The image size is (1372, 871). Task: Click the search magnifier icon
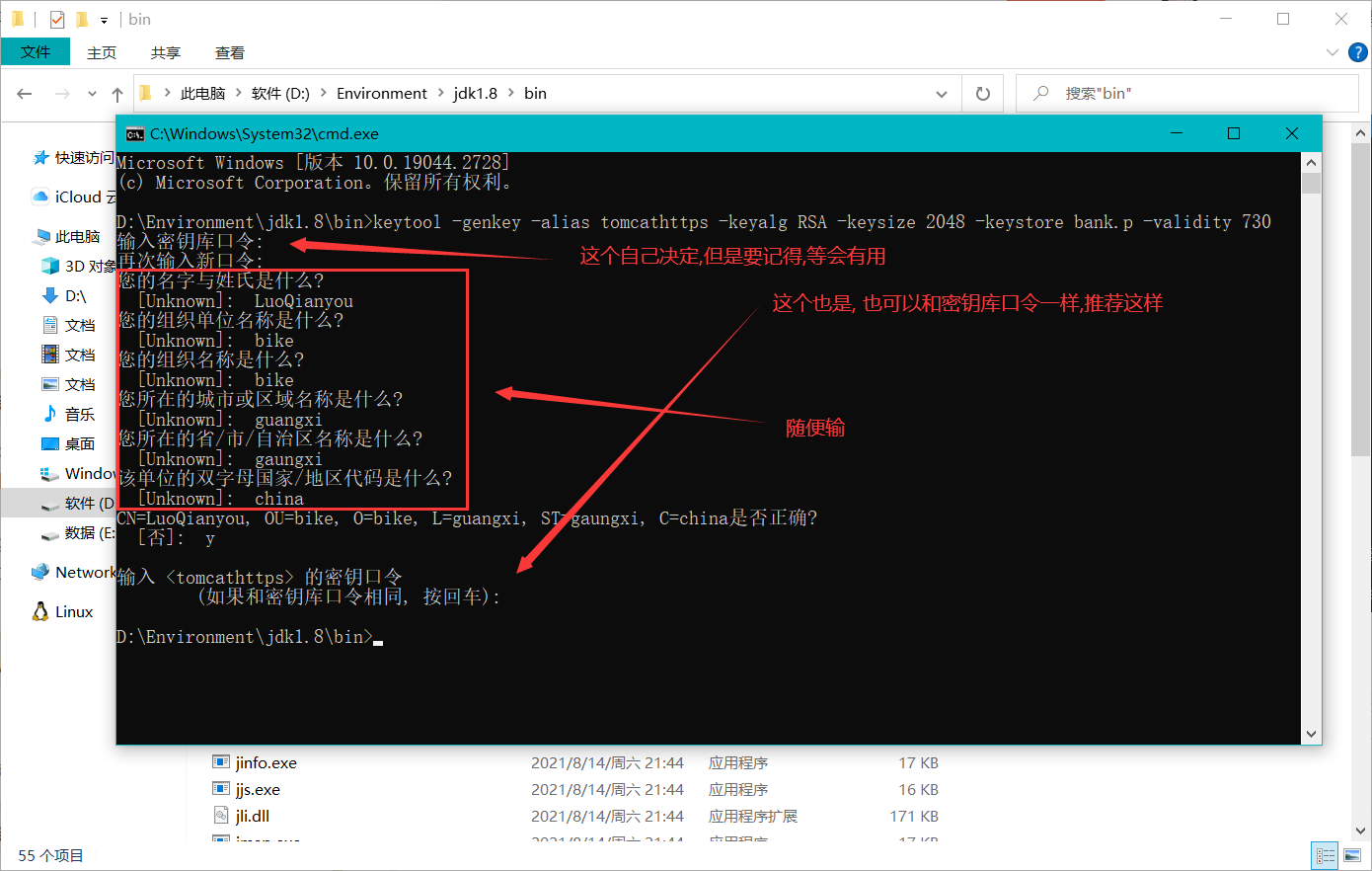click(x=1040, y=94)
